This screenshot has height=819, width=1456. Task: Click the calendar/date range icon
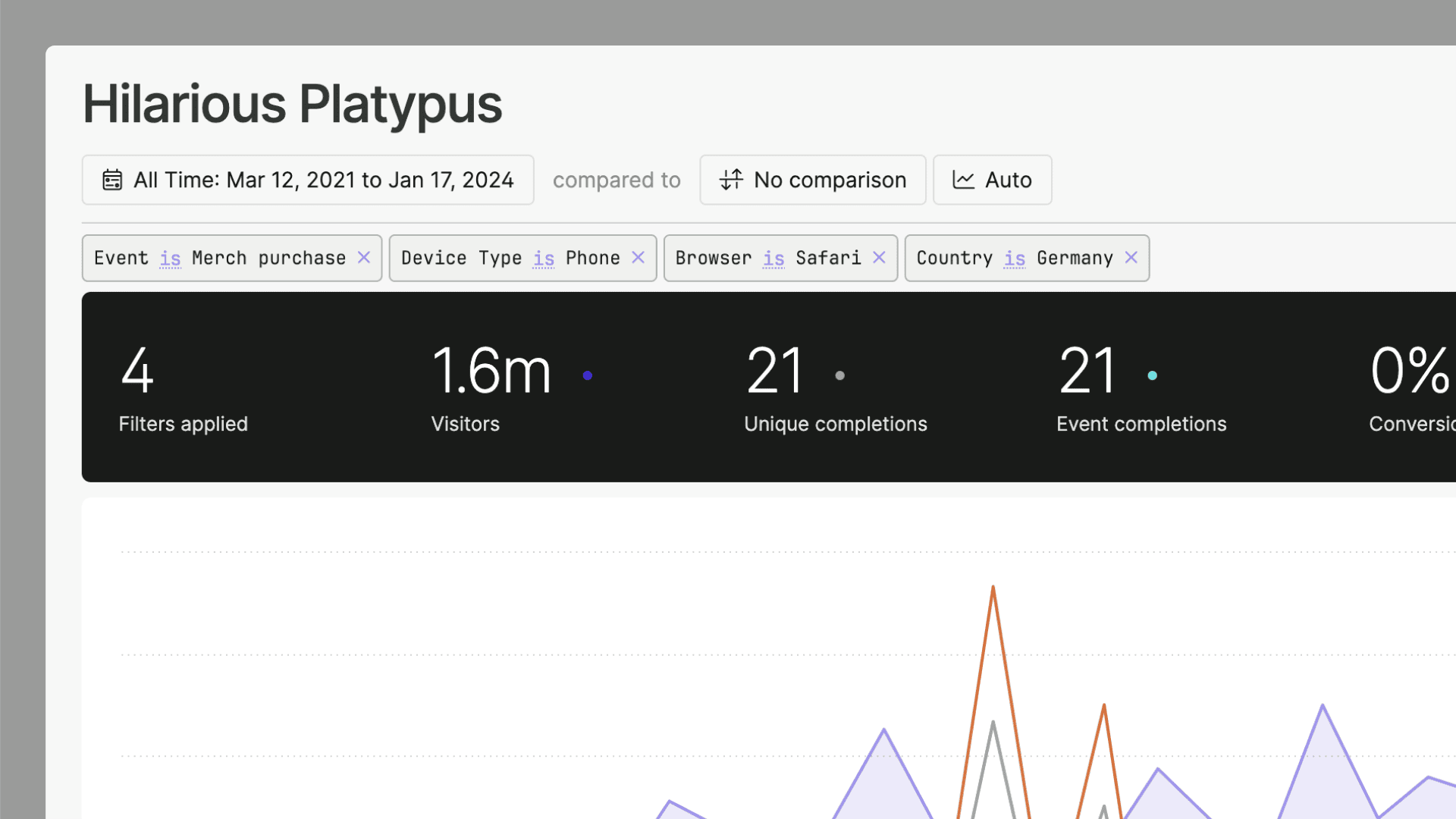[110, 180]
